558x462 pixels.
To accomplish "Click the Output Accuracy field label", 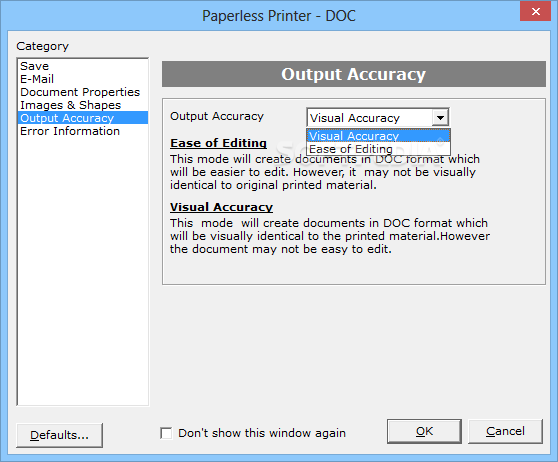I will pyautogui.click(x=217, y=116).
